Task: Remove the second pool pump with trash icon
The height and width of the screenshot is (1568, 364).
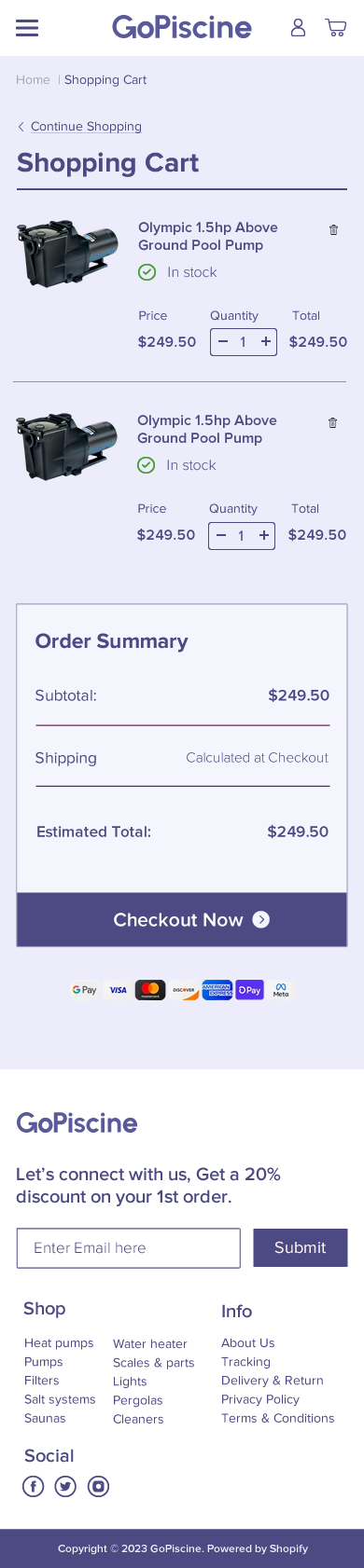Action: tap(332, 422)
